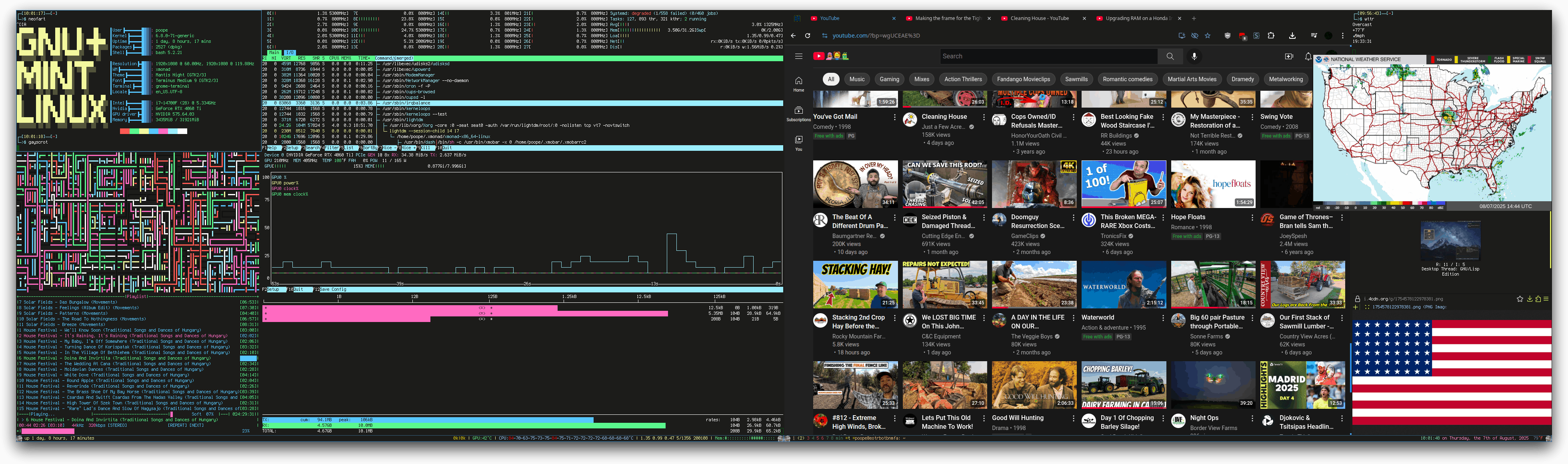Select the Gaming filter chip

click(x=889, y=79)
